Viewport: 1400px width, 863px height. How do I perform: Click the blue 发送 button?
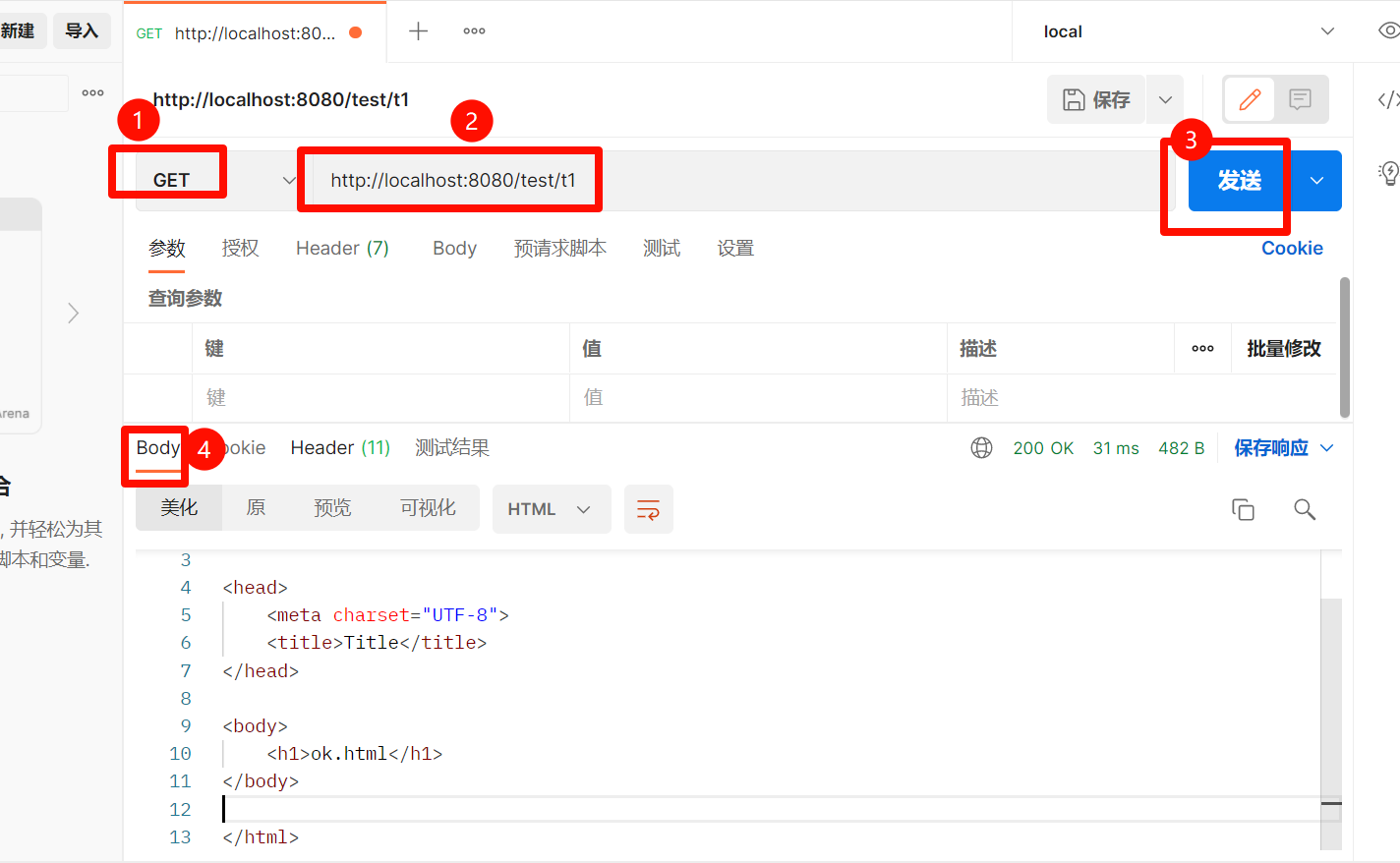[x=1239, y=181]
